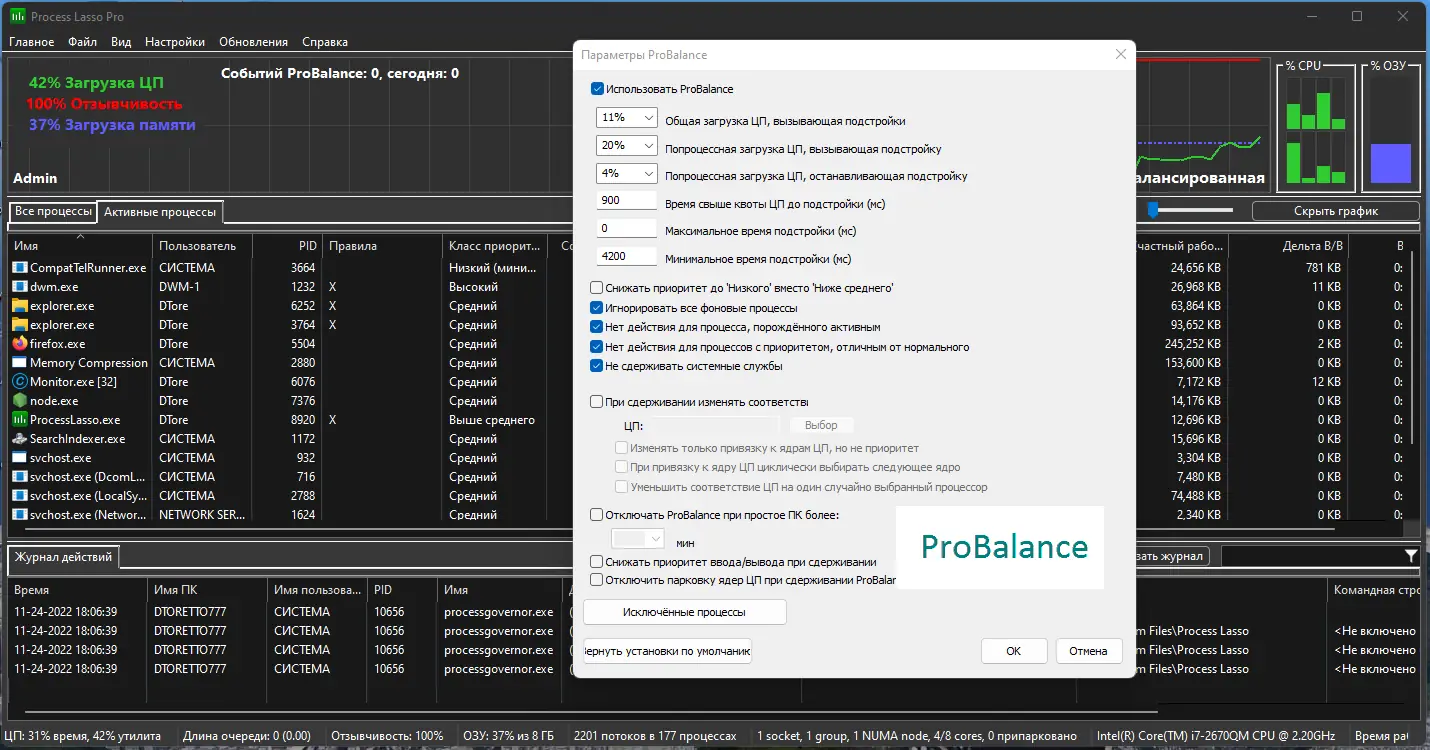Click the minimum restraint time field showing 4200

click(626, 257)
